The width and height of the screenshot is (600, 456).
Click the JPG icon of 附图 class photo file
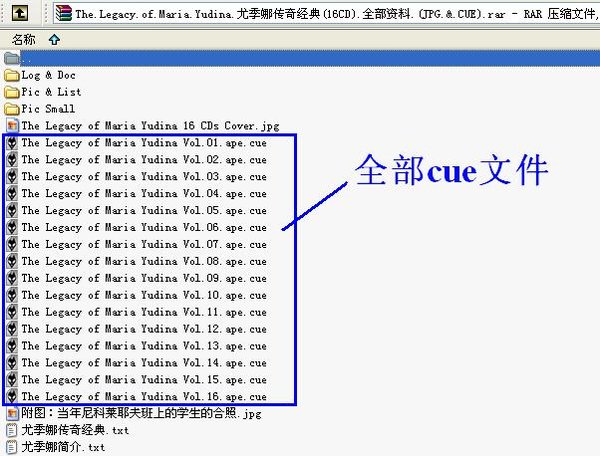[12, 414]
